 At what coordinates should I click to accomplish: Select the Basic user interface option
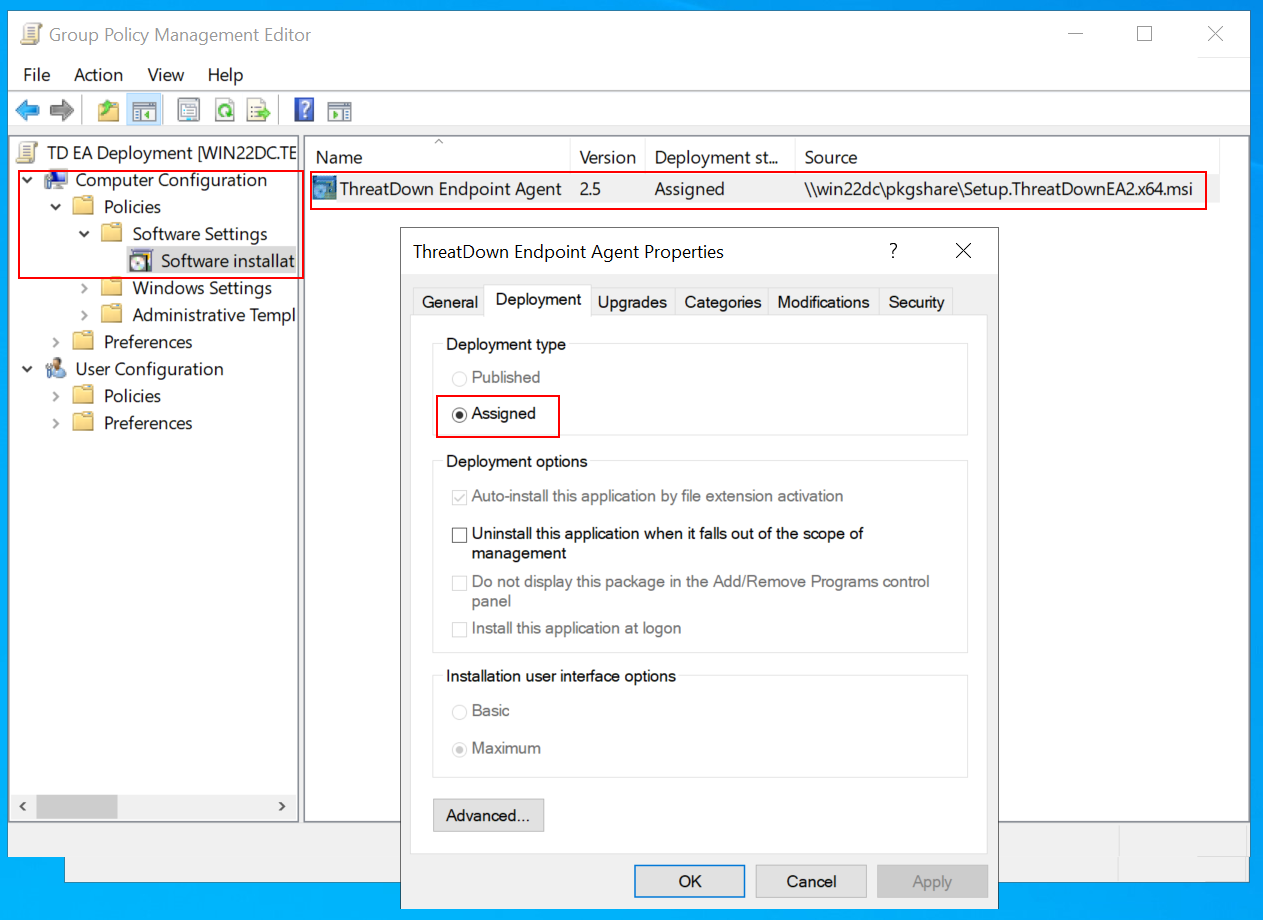tap(459, 712)
